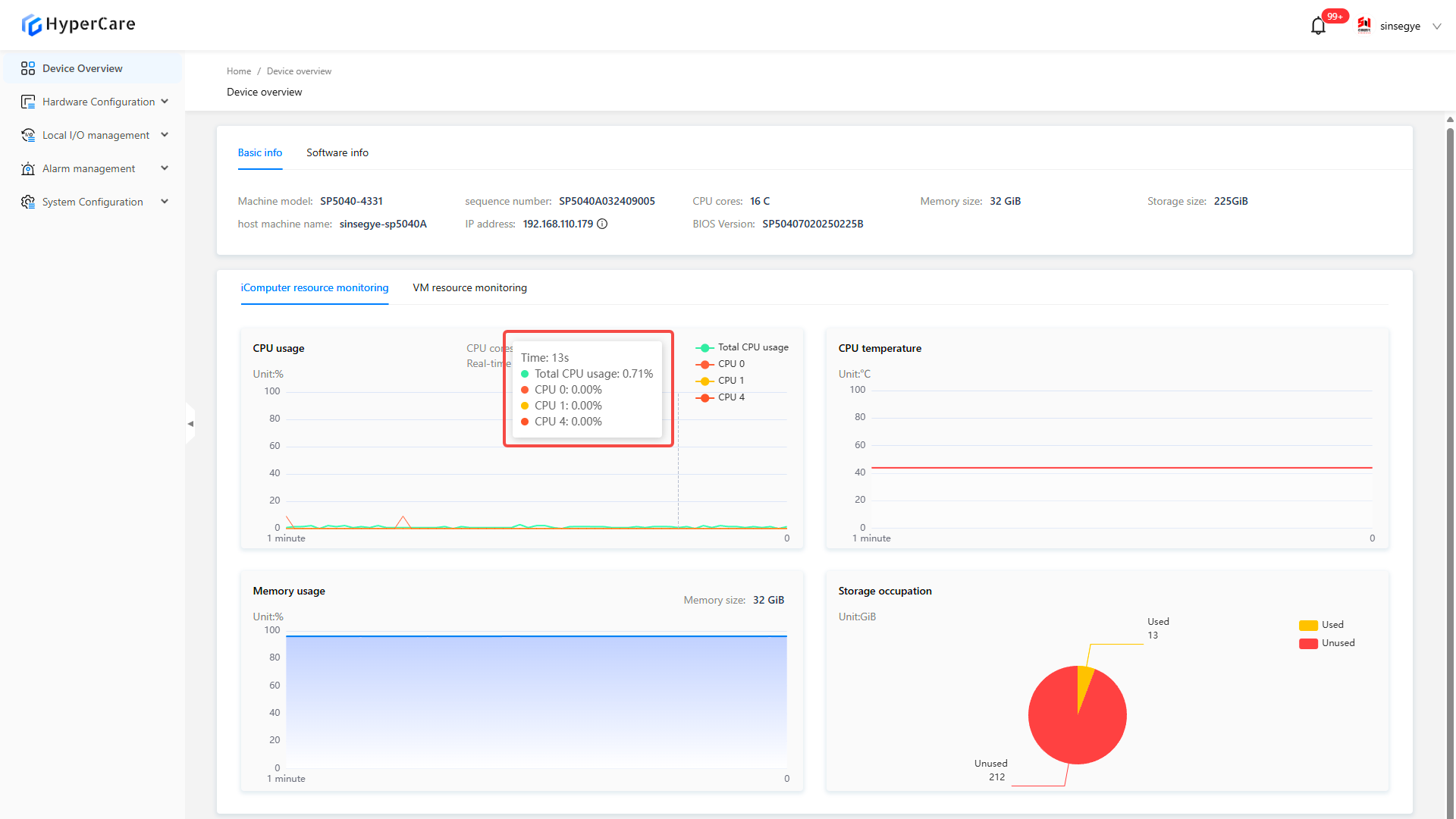Click the Device Overview grid icon
This screenshot has width=1456, height=819.
coord(28,68)
